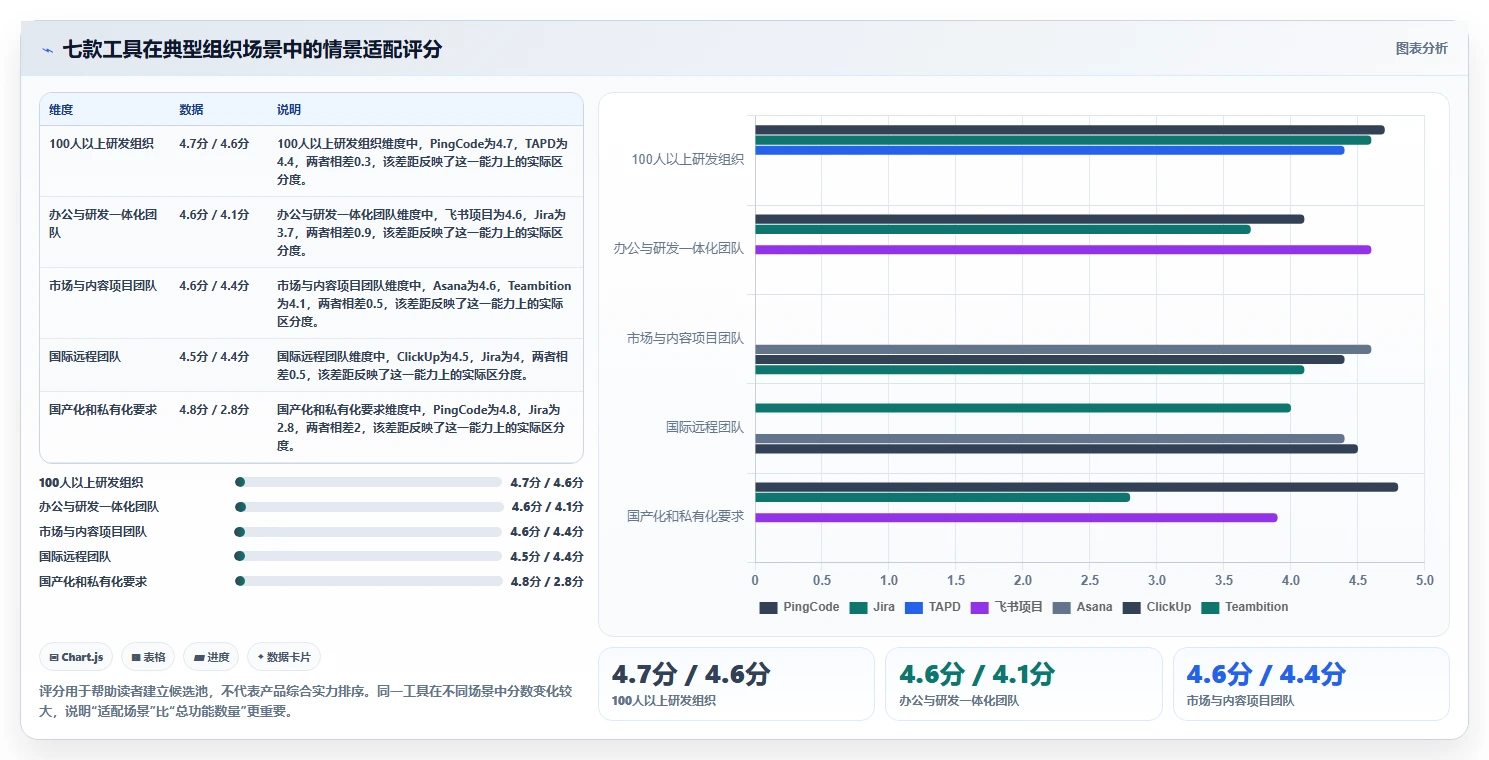1489x760 pixels.
Task: Click the 维度 column header
Action: click(61, 110)
